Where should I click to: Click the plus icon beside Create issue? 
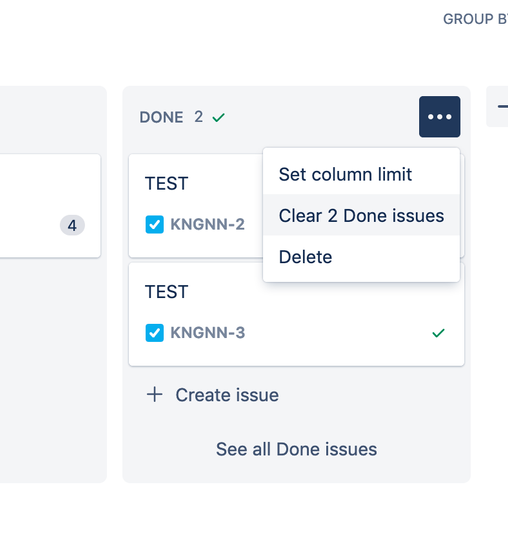154,394
